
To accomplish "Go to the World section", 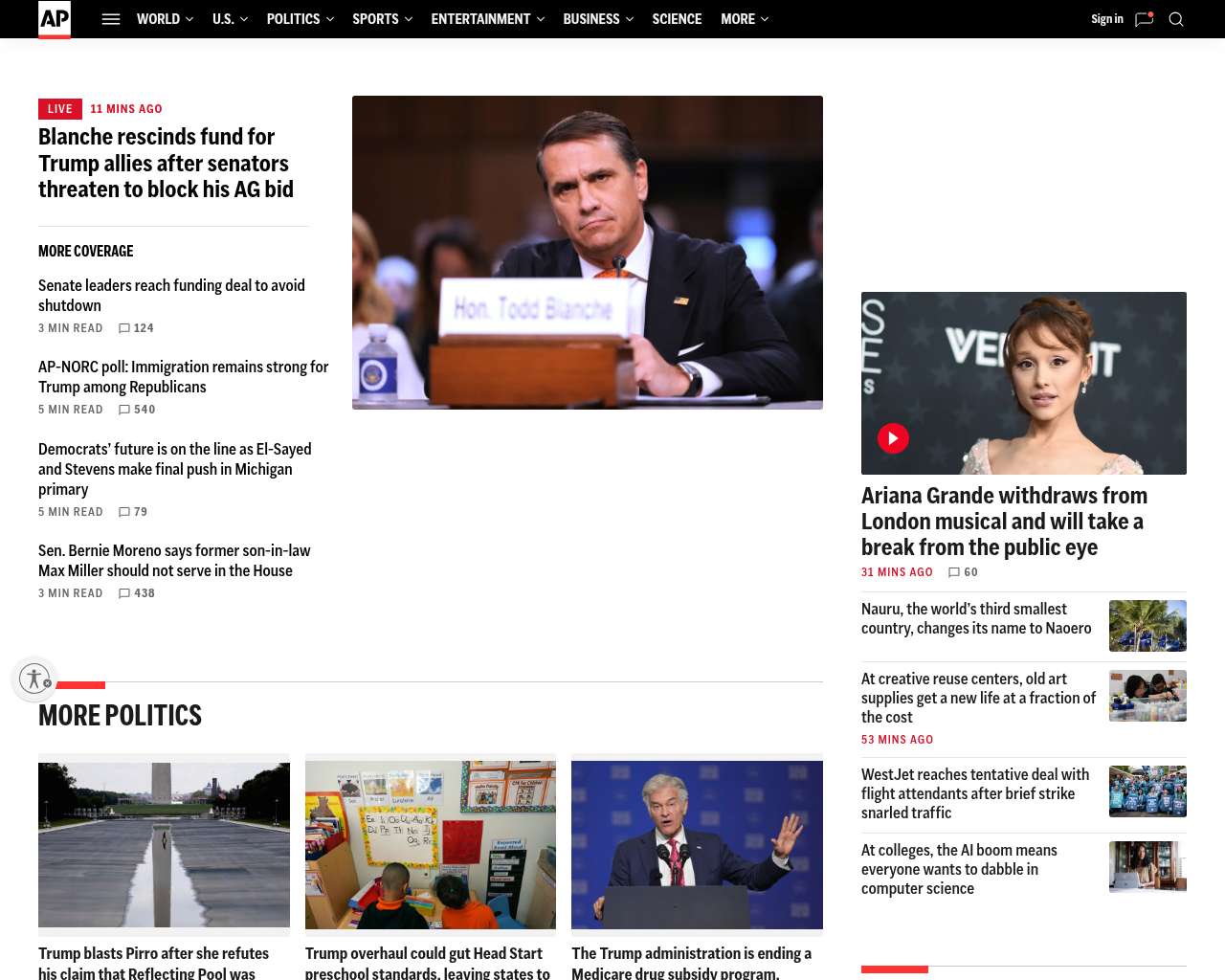I will point(158,19).
